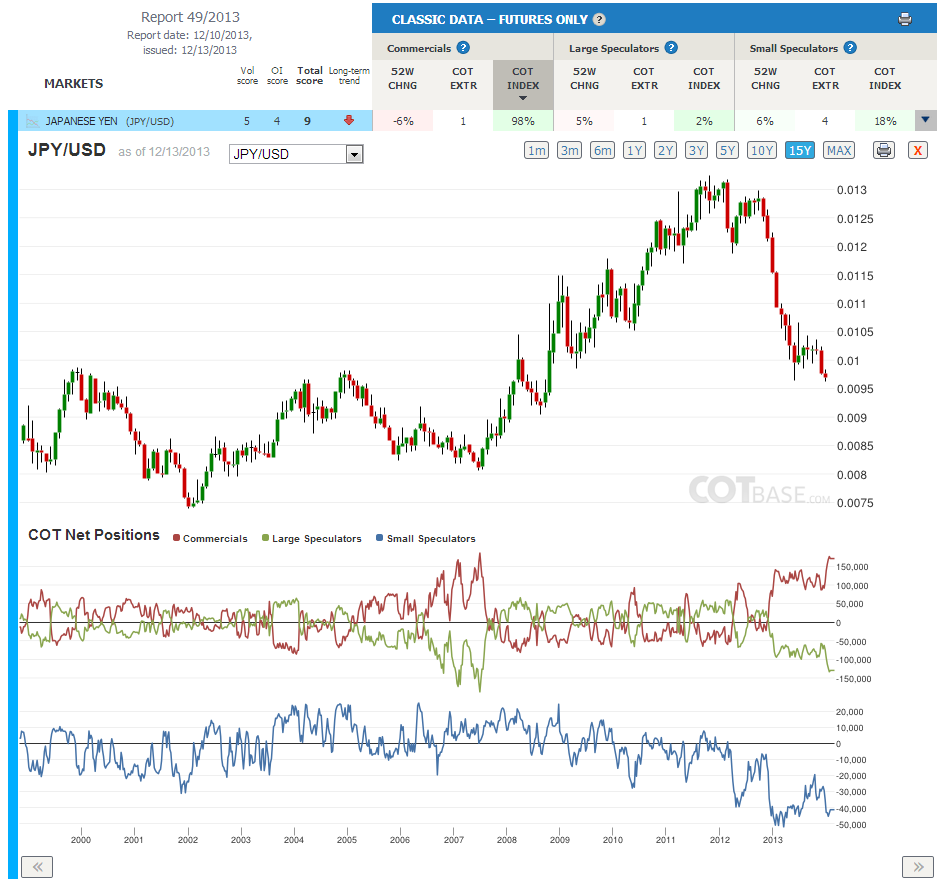
Task: Click Small Speculators 18% COT index cell
Action: point(885,121)
